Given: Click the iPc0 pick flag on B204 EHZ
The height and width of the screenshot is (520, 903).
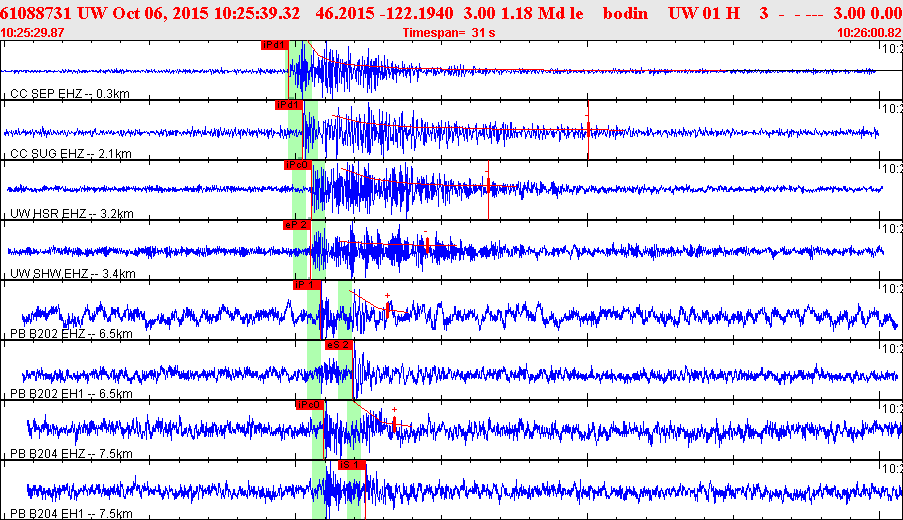Looking at the screenshot, I should [x=309, y=405].
